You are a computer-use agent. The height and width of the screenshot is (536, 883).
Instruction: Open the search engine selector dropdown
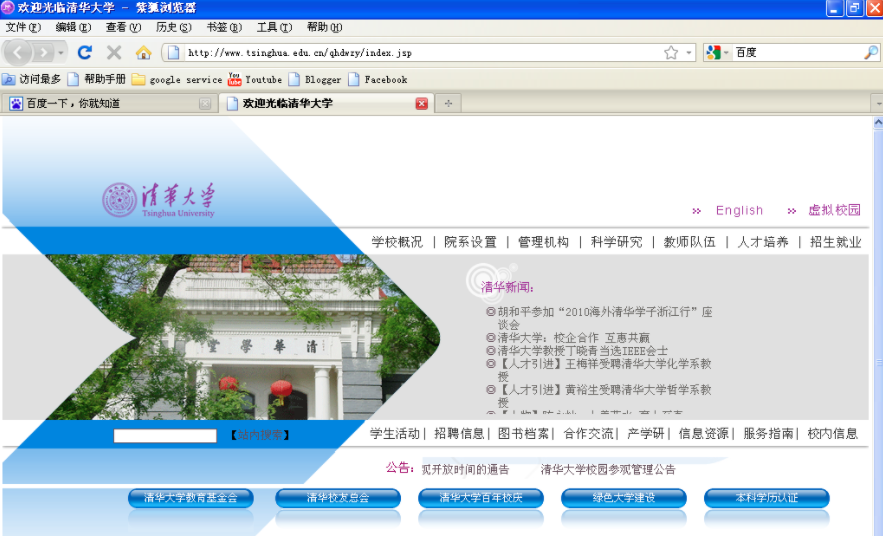[x=717, y=52]
